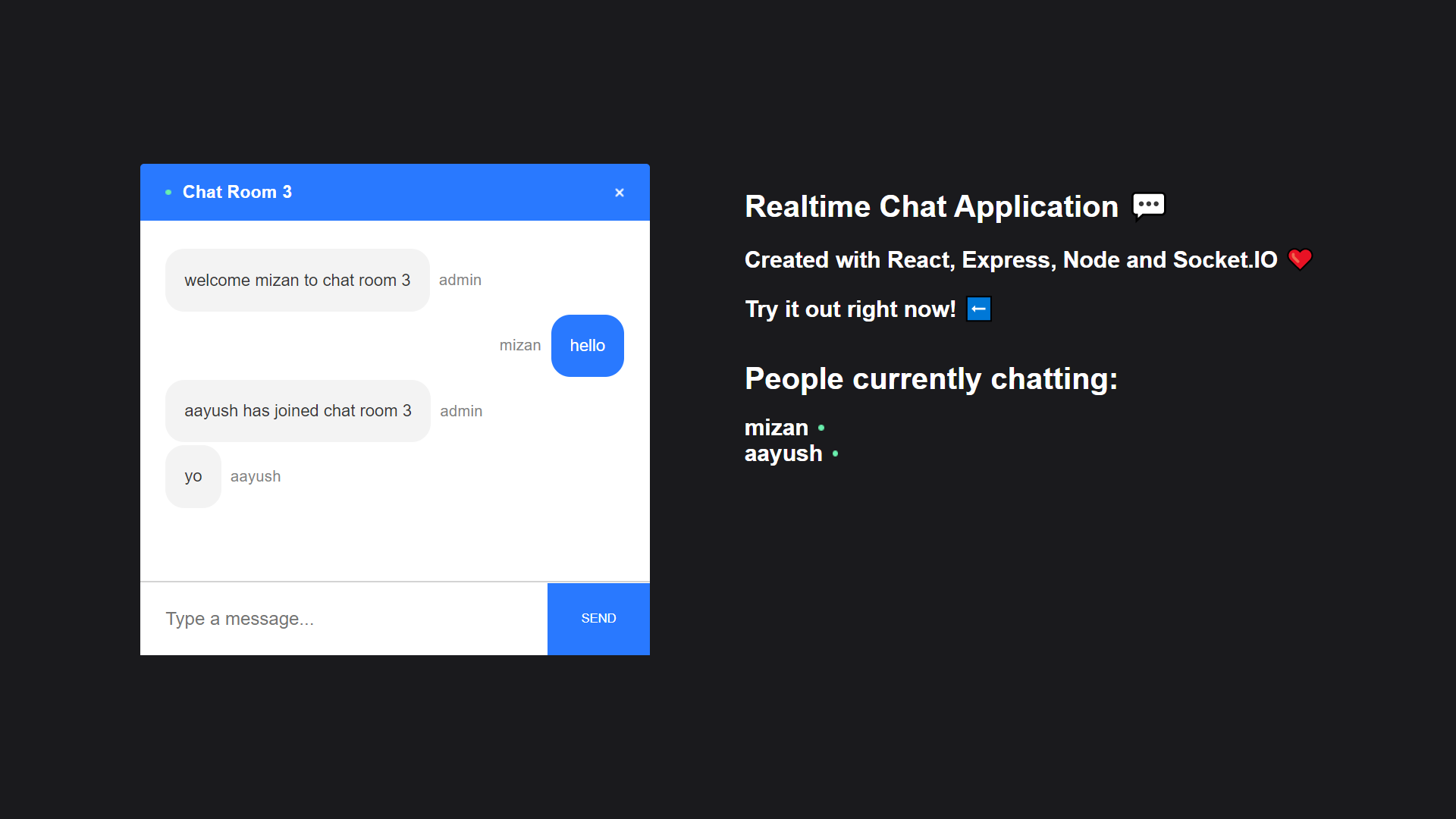Click the 'mizan' sender label beside hello
The image size is (1456, 819).
tap(519, 346)
